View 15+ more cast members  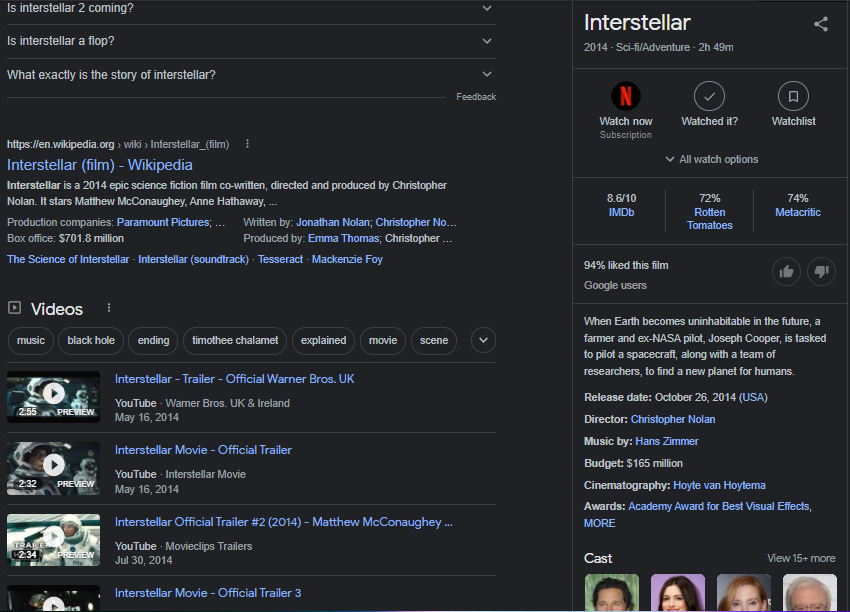801,558
